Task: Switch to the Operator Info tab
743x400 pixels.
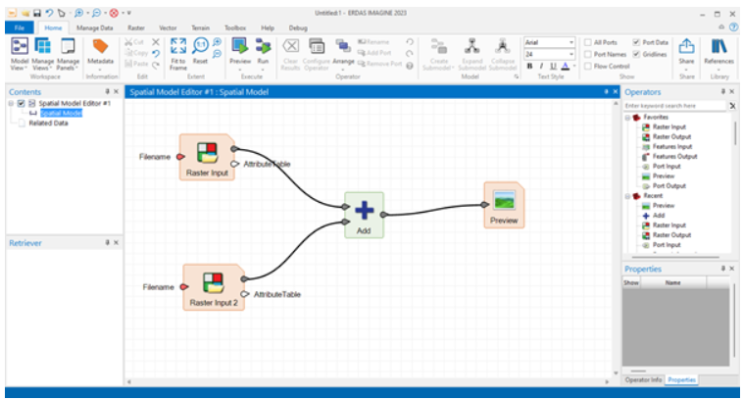Action: coord(643,380)
